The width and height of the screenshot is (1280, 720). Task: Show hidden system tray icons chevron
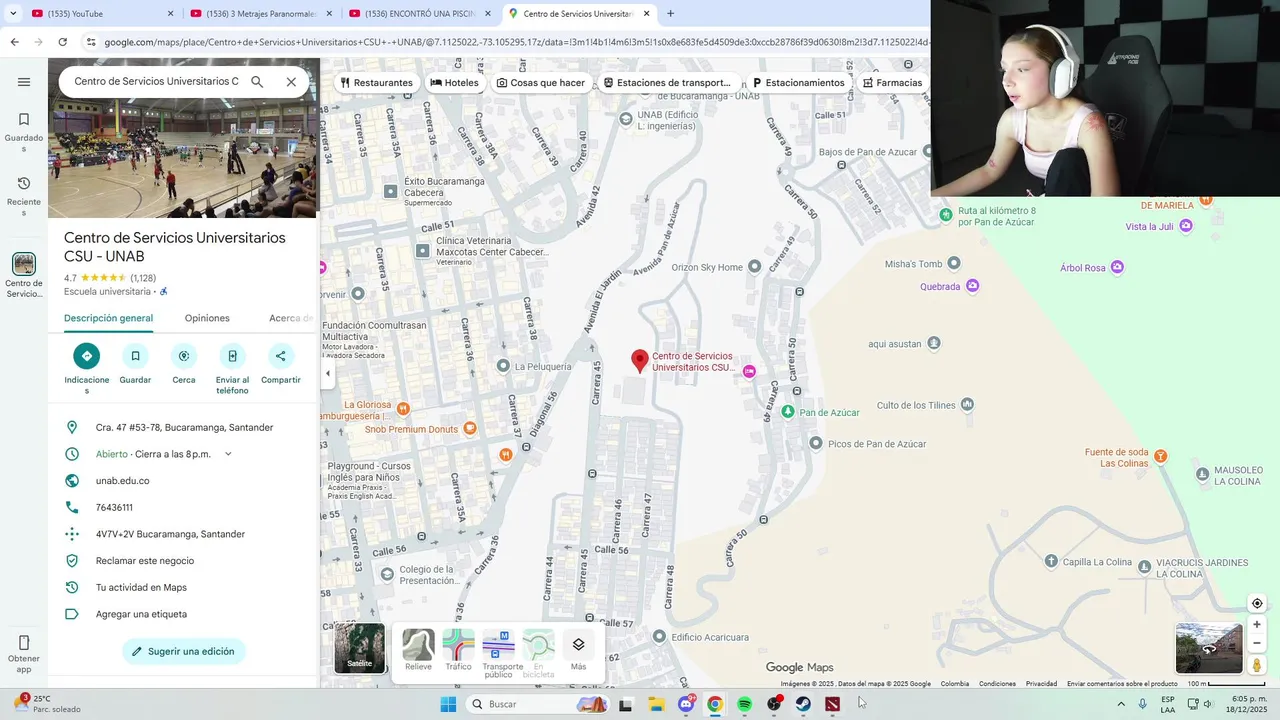tap(1121, 704)
